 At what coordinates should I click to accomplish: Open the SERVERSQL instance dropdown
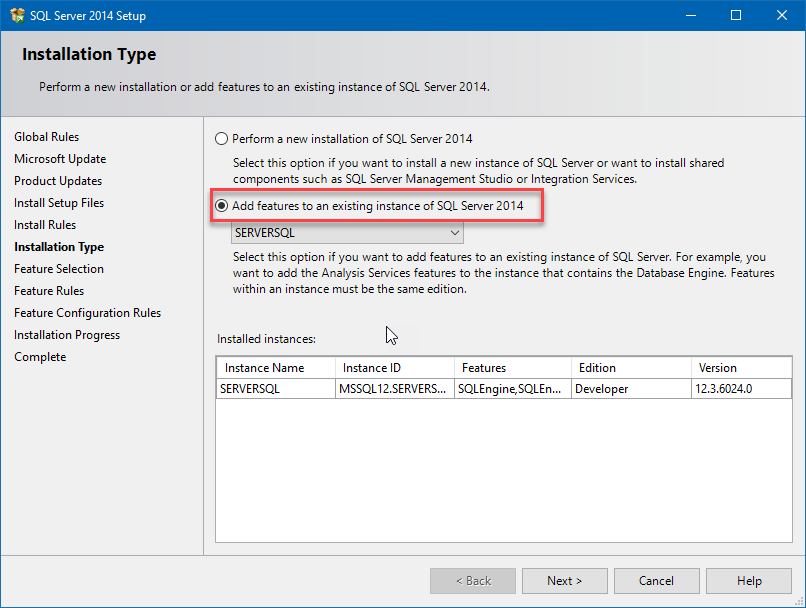[x=455, y=231]
